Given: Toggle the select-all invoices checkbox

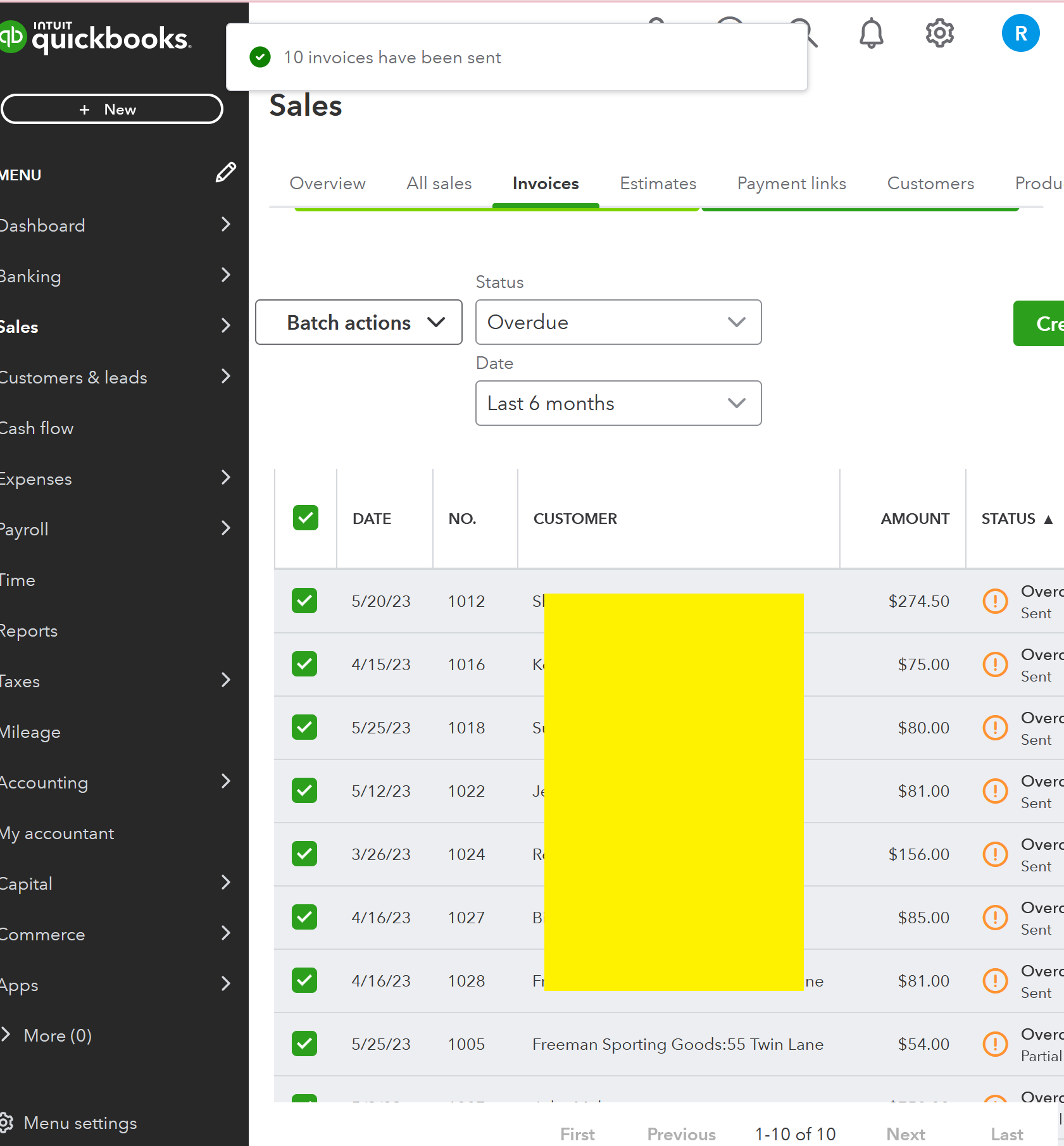Looking at the screenshot, I should click(x=306, y=518).
